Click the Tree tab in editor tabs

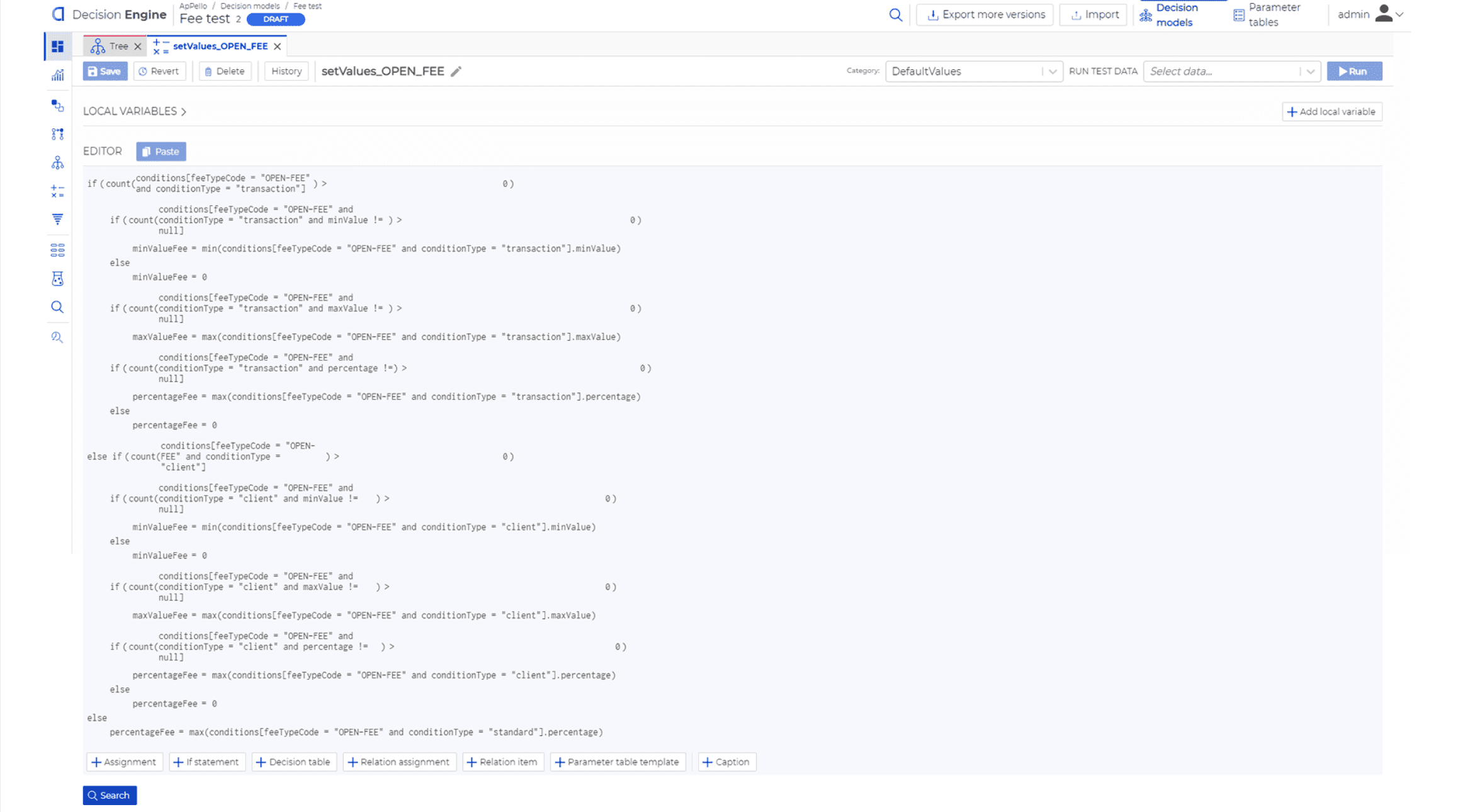point(112,46)
